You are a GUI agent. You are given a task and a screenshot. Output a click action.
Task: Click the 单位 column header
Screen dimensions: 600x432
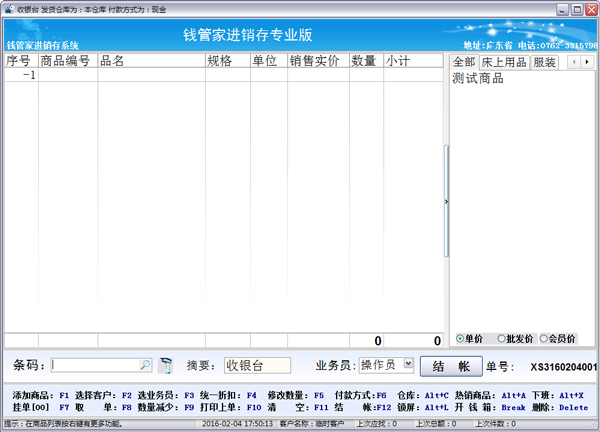269,61
